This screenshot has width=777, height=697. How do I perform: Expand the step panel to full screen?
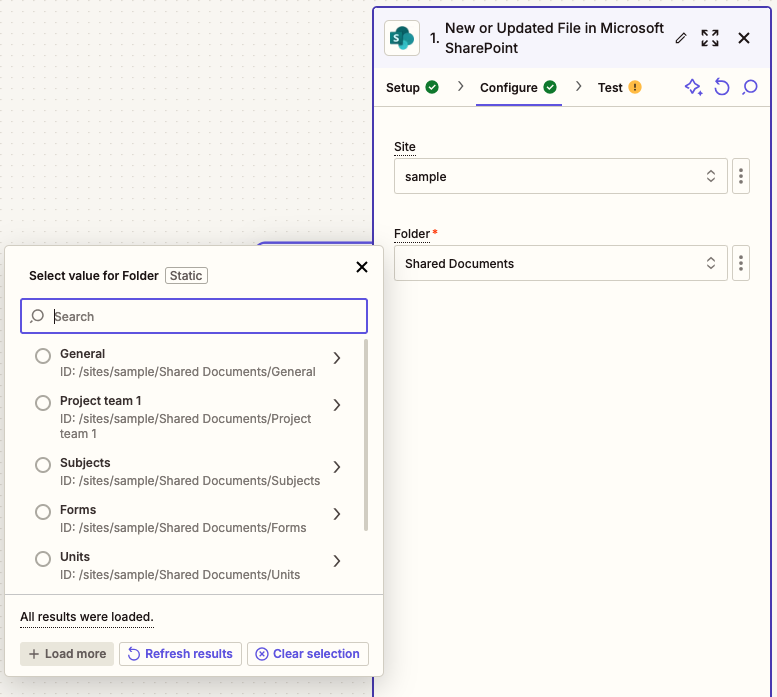[710, 38]
